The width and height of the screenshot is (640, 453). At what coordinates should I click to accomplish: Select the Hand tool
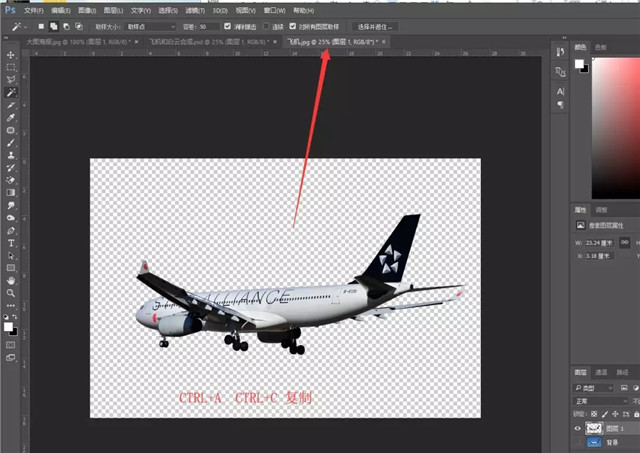11,280
